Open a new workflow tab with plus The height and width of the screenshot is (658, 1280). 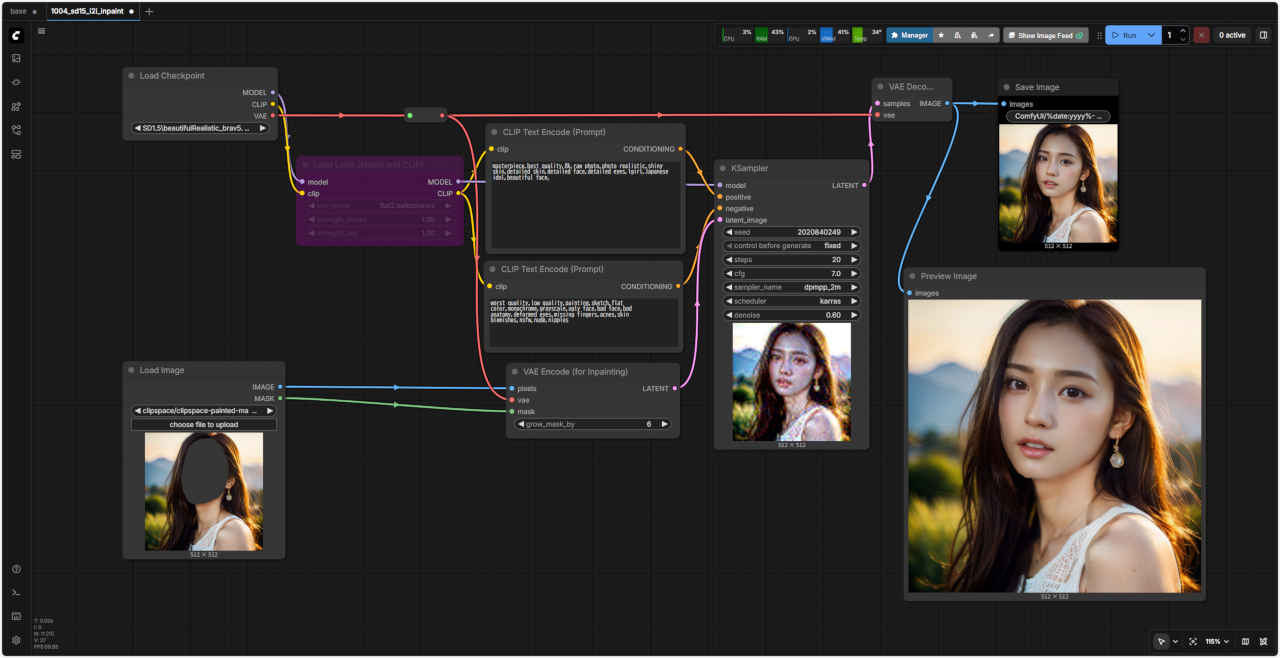[x=150, y=11]
